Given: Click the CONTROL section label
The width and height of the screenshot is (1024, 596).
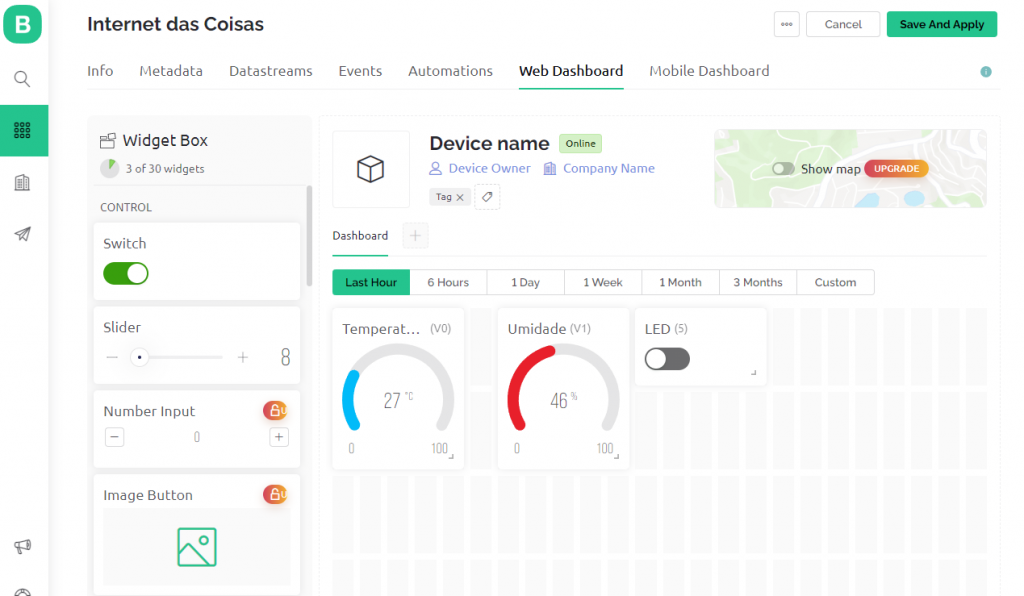Looking at the screenshot, I should pyautogui.click(x=126, y=208).
